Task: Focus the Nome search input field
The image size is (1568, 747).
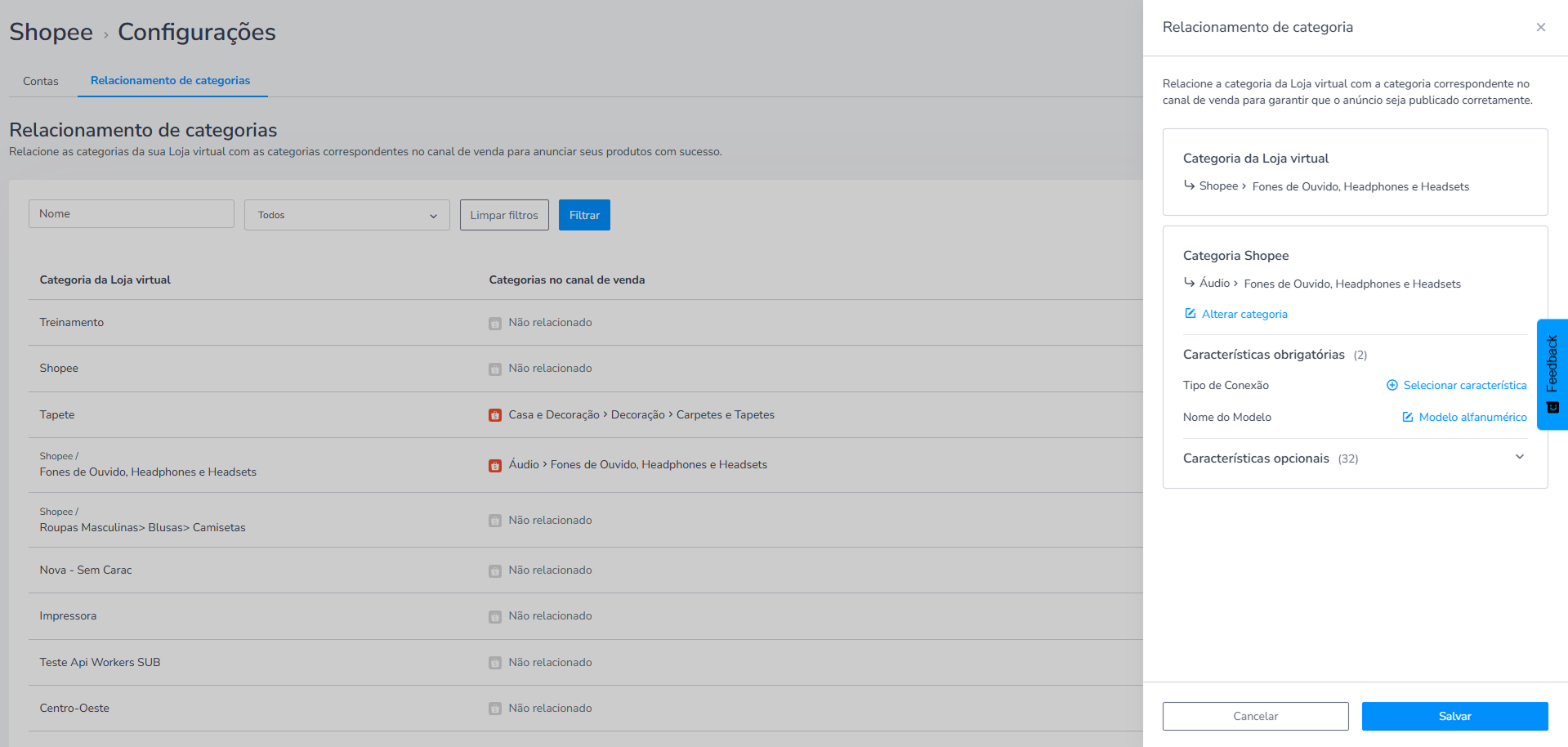Action: coord(132,214)
